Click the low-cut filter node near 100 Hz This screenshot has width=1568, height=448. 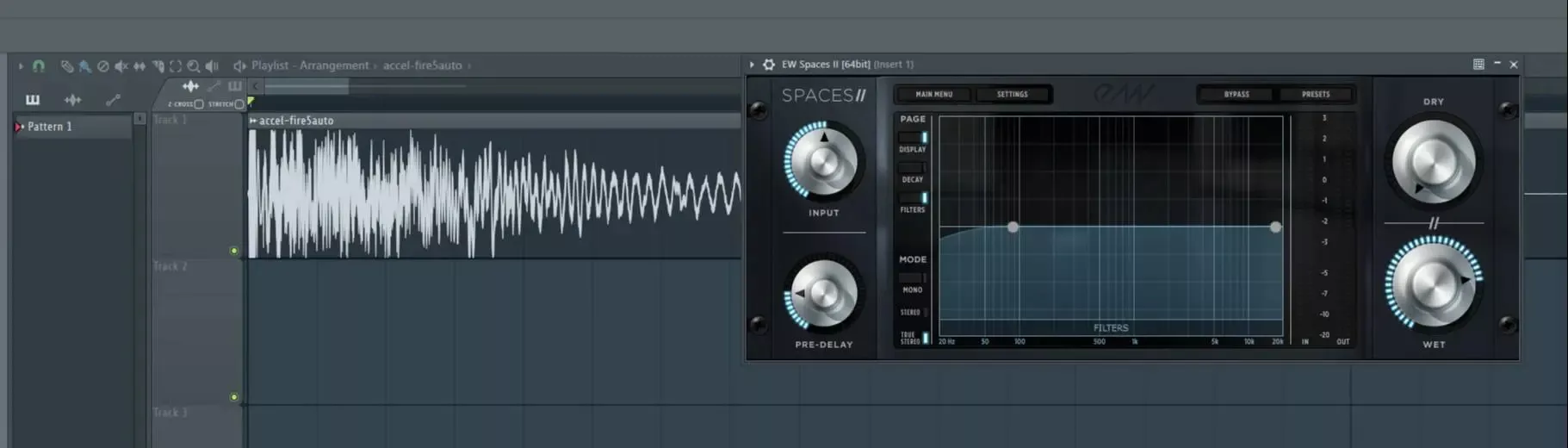click(x=1013, y=227)
